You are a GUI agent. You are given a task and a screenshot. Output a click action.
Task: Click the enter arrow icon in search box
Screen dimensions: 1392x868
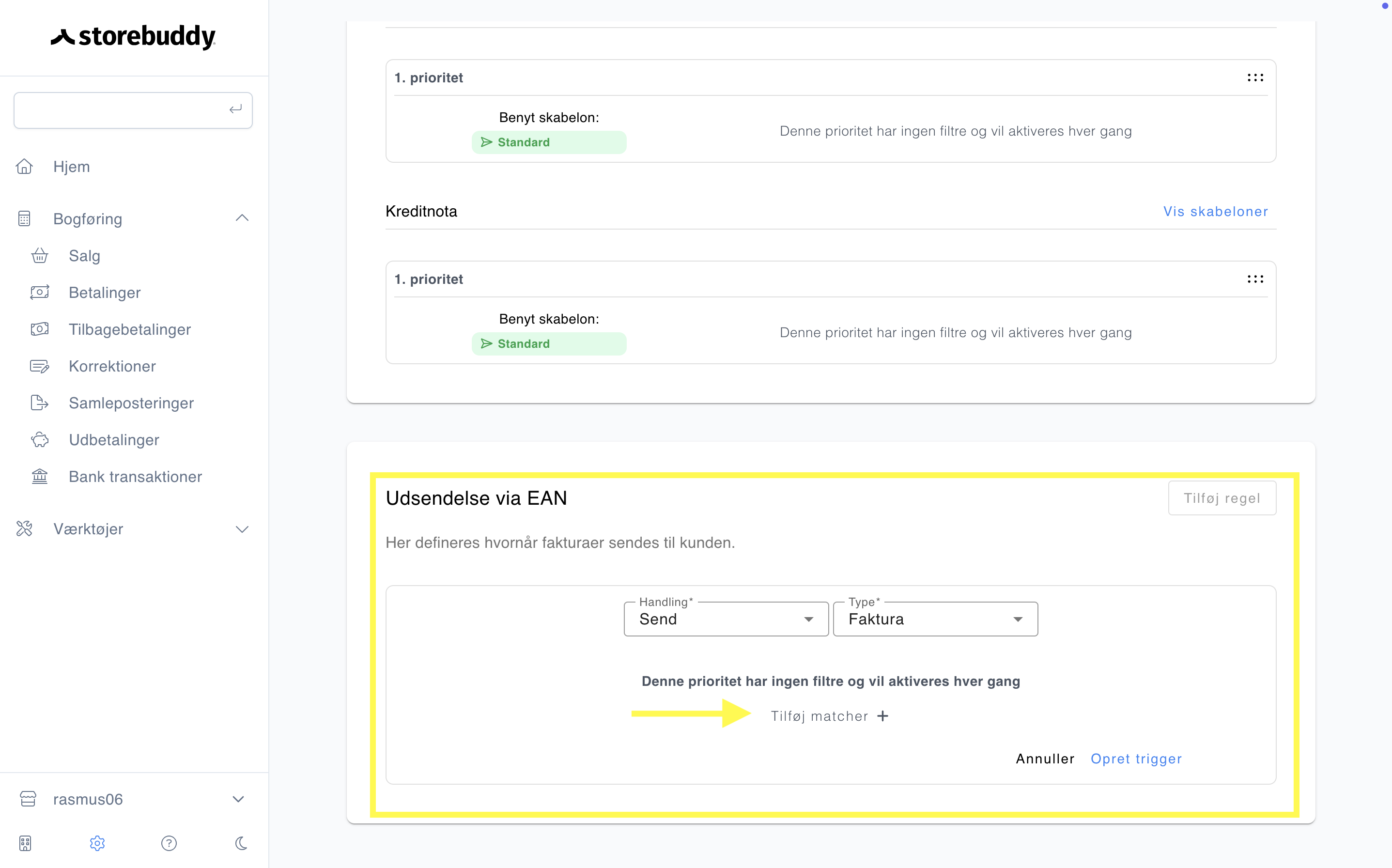(235, 109)
